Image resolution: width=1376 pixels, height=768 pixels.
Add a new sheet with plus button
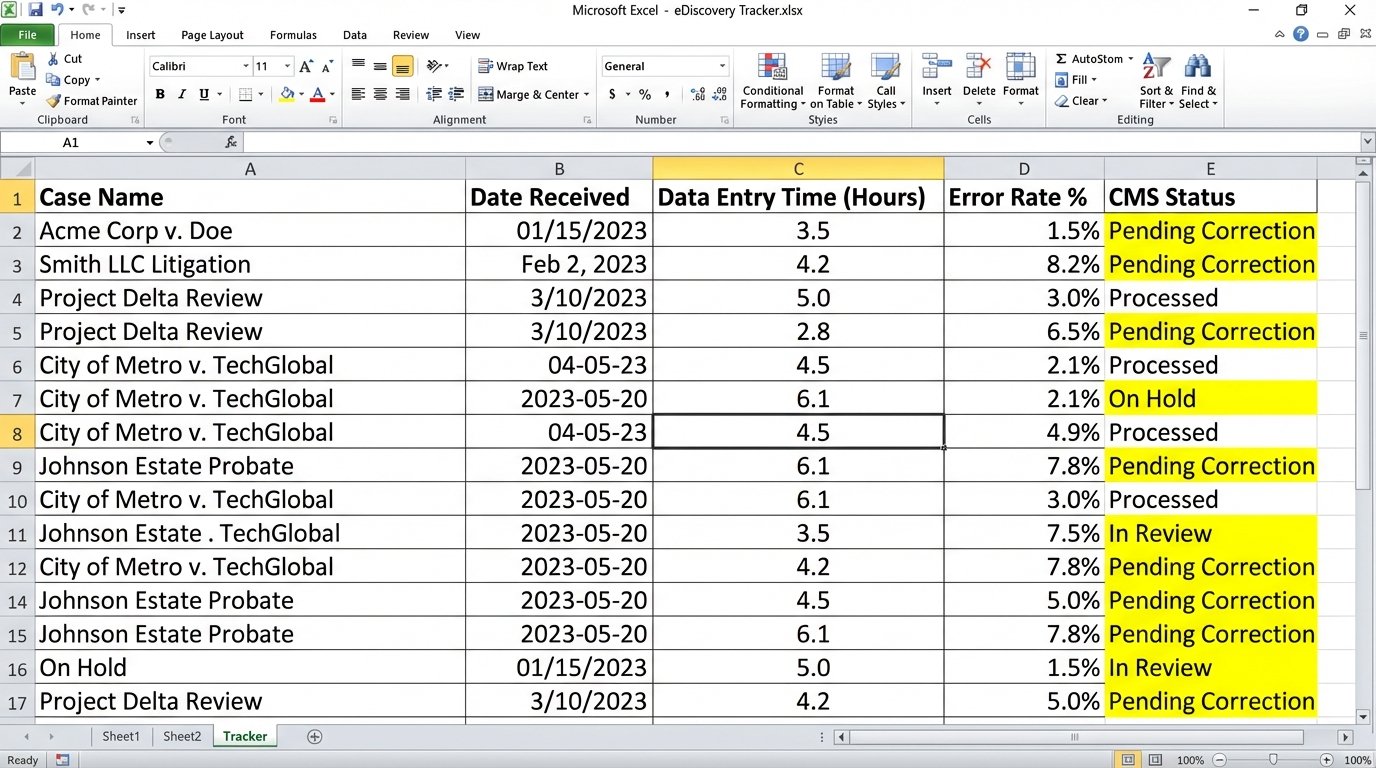pos(315,737)
